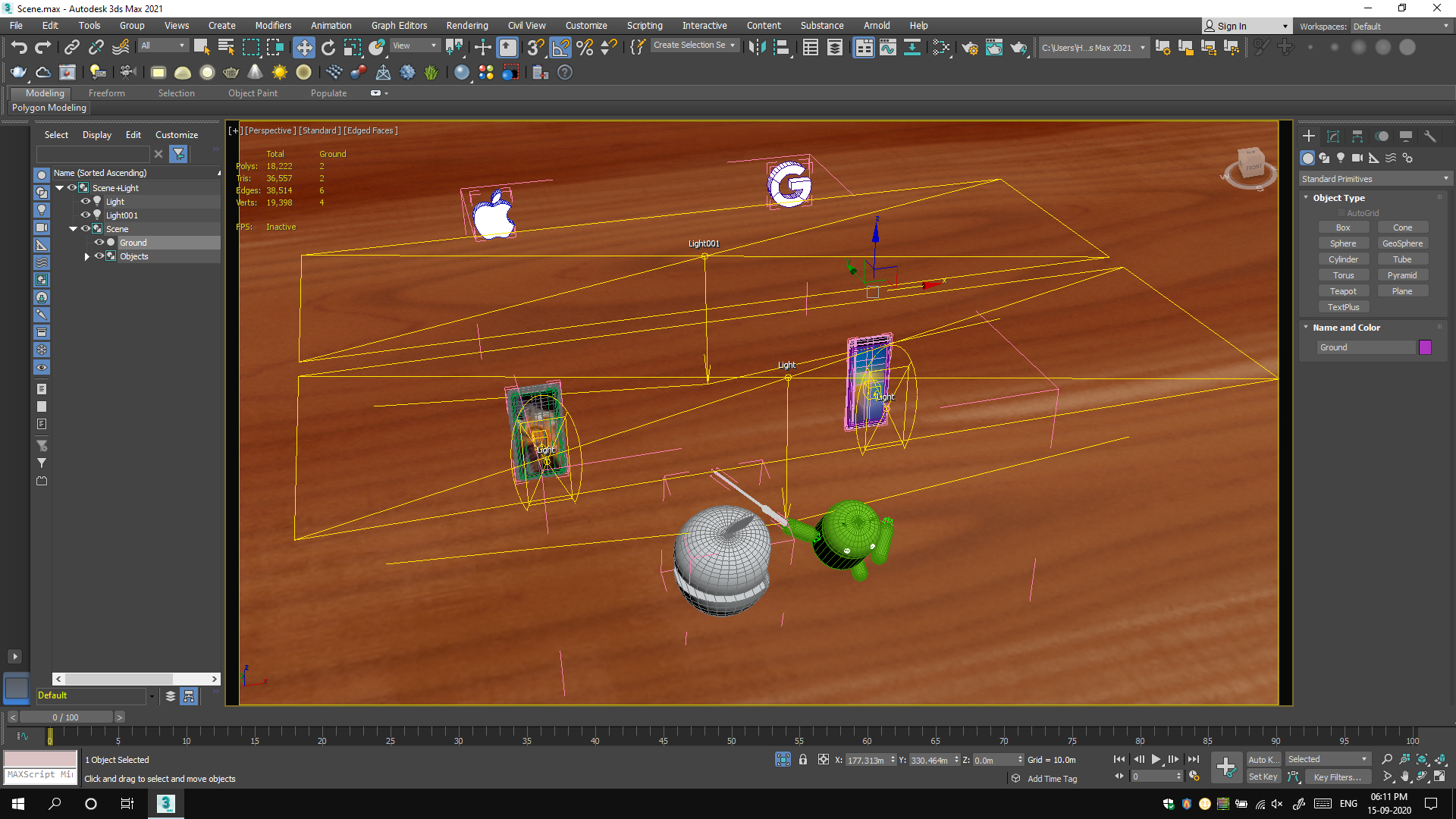Open the Hierarchy command panel tab
Image resolution: width=1456 pixels, height=819 pixels.
1357,136
